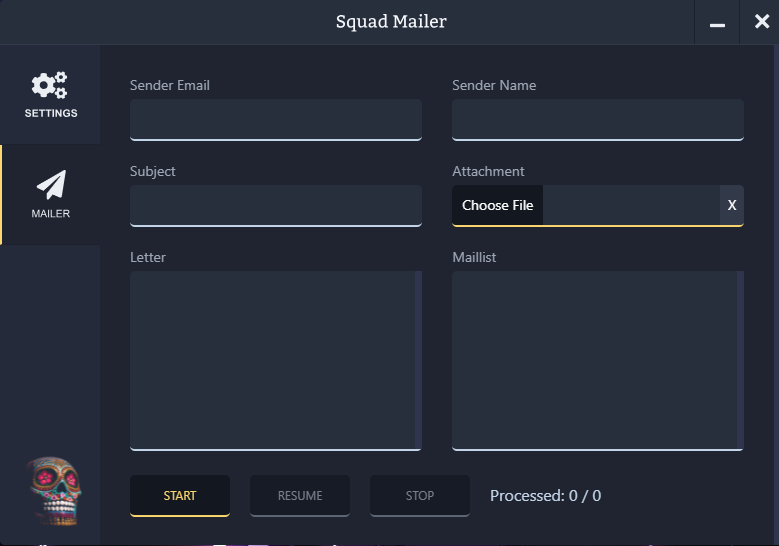
Task: Click inside the Maillist text area
Action: 593,360
